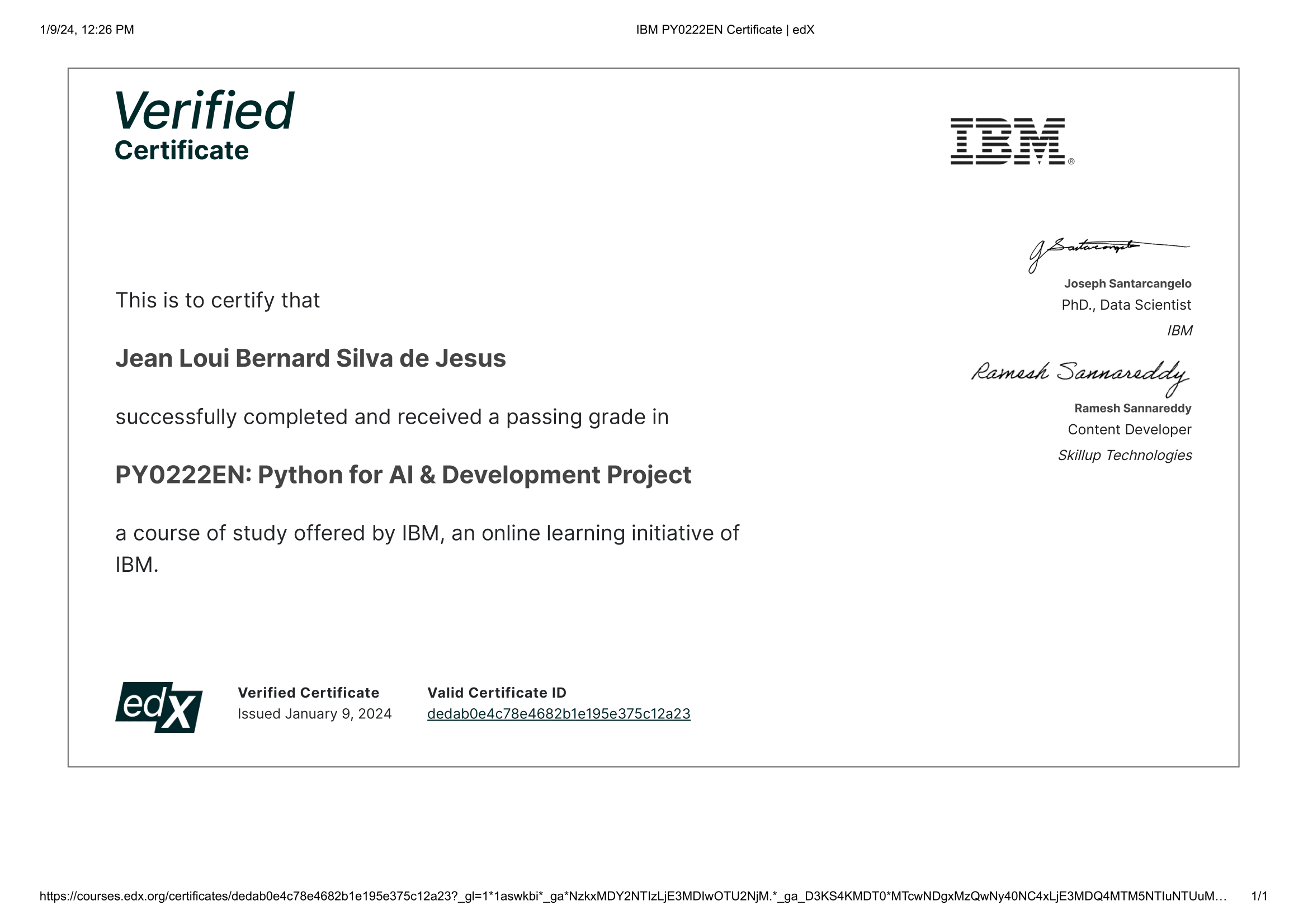The width and height of the screenshot is (1308, 924).
Task: Click the page number '1/1'
Action: click(1259, 895)
